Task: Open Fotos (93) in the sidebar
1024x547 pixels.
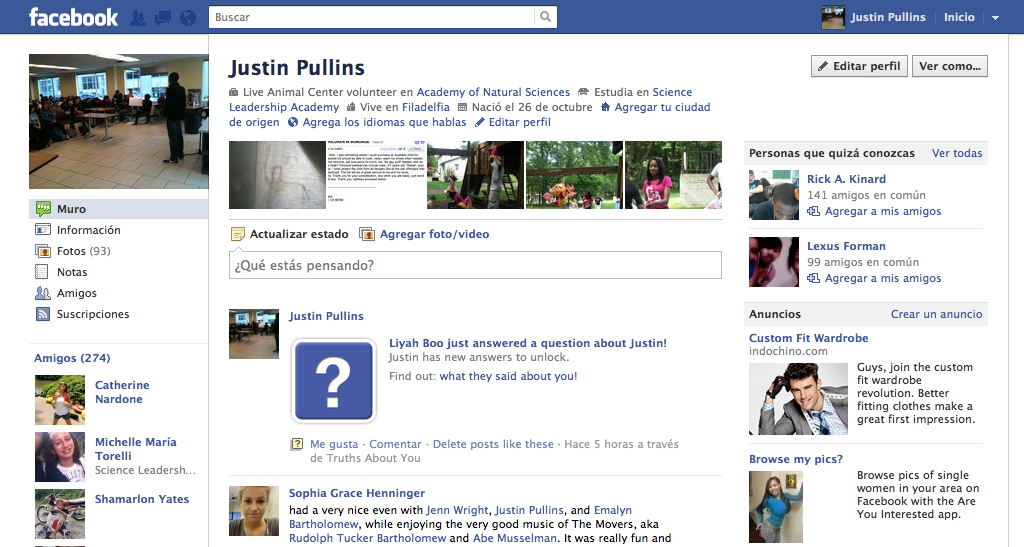Action: click(x=83, y=251)
